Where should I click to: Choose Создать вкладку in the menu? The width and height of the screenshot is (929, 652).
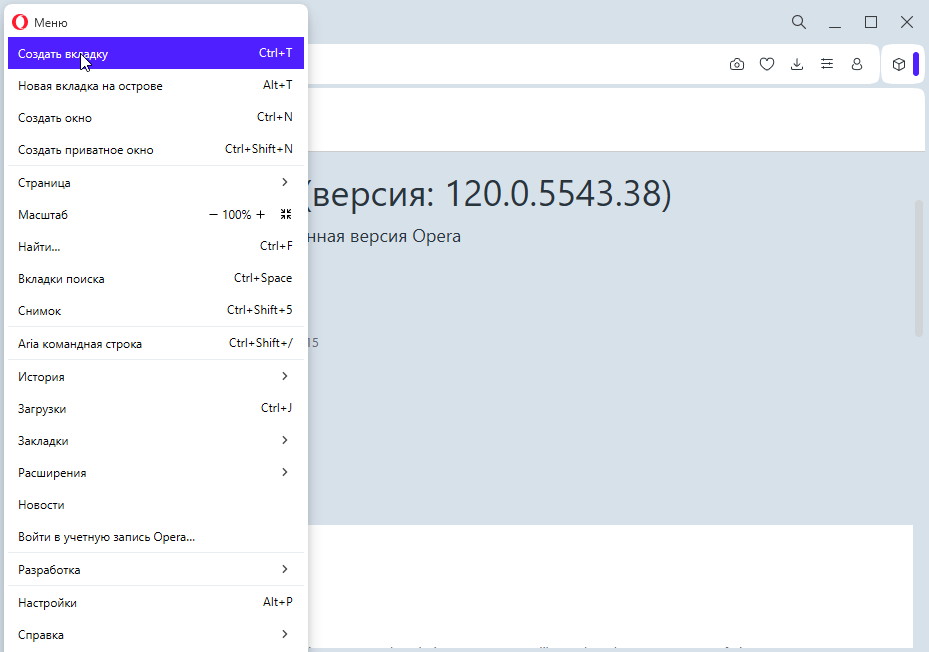point(156,53)
